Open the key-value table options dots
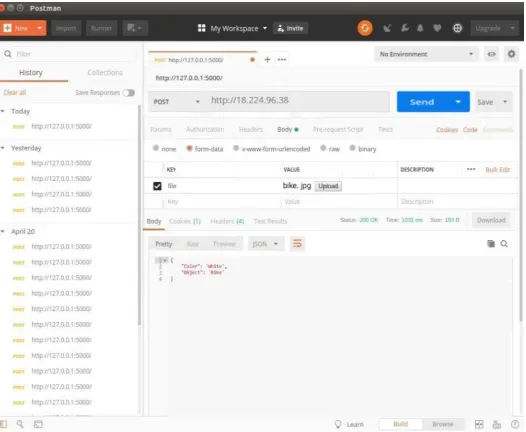This screenshot has height=432, width=526. pyautogui.click(x=471, y=169)
